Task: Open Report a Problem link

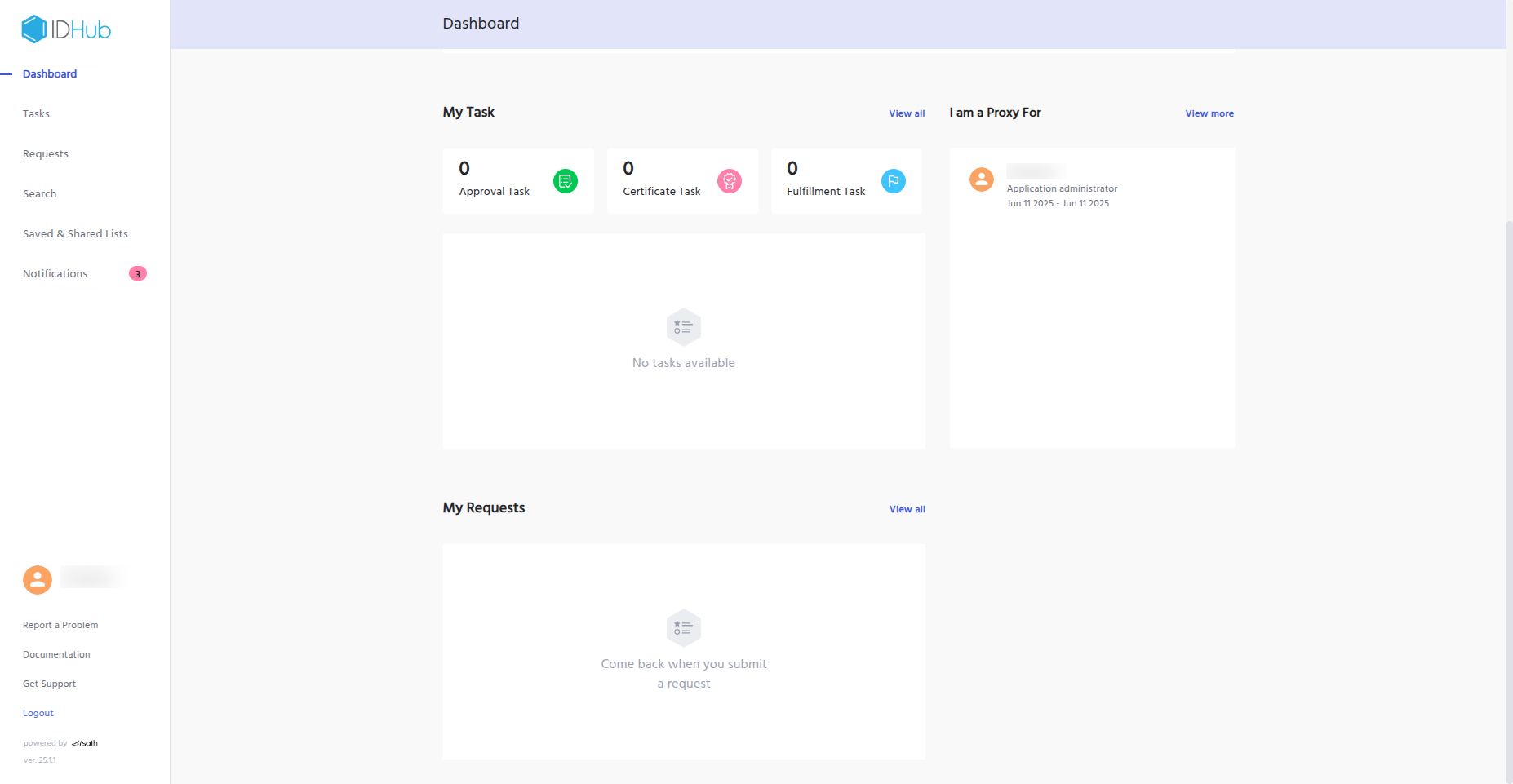Action: point(60,626)
